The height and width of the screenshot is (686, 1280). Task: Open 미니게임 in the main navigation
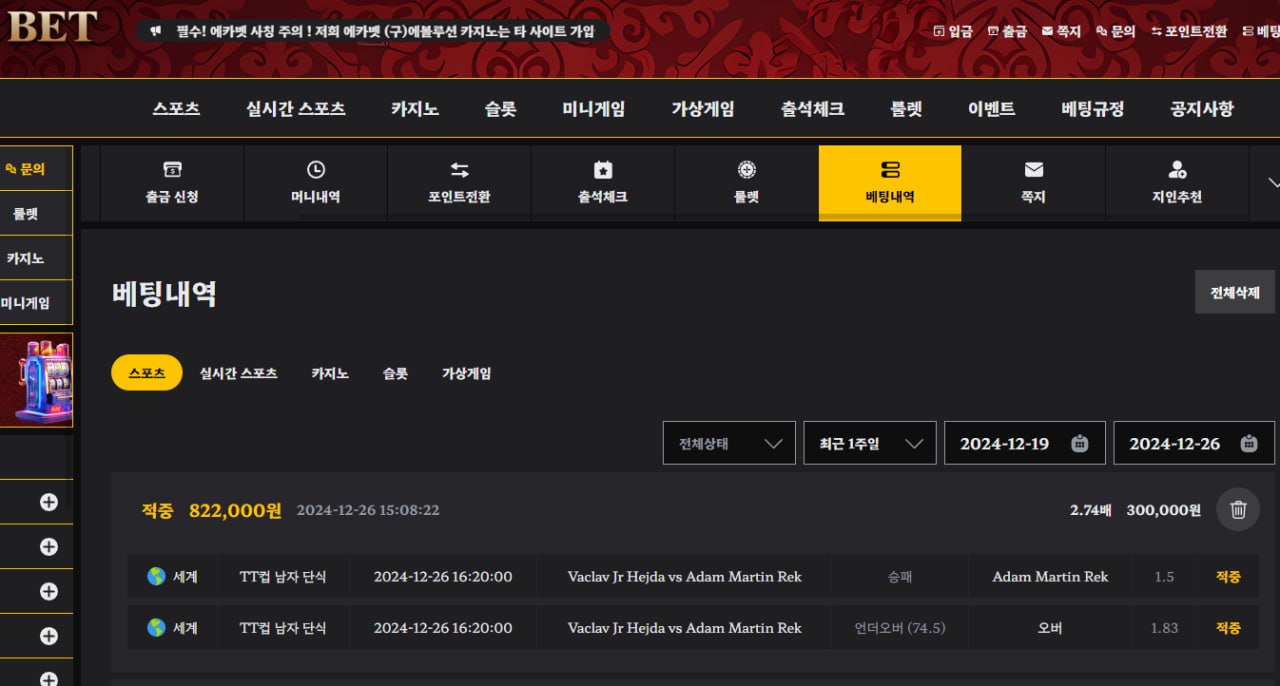tap(593, 109)
